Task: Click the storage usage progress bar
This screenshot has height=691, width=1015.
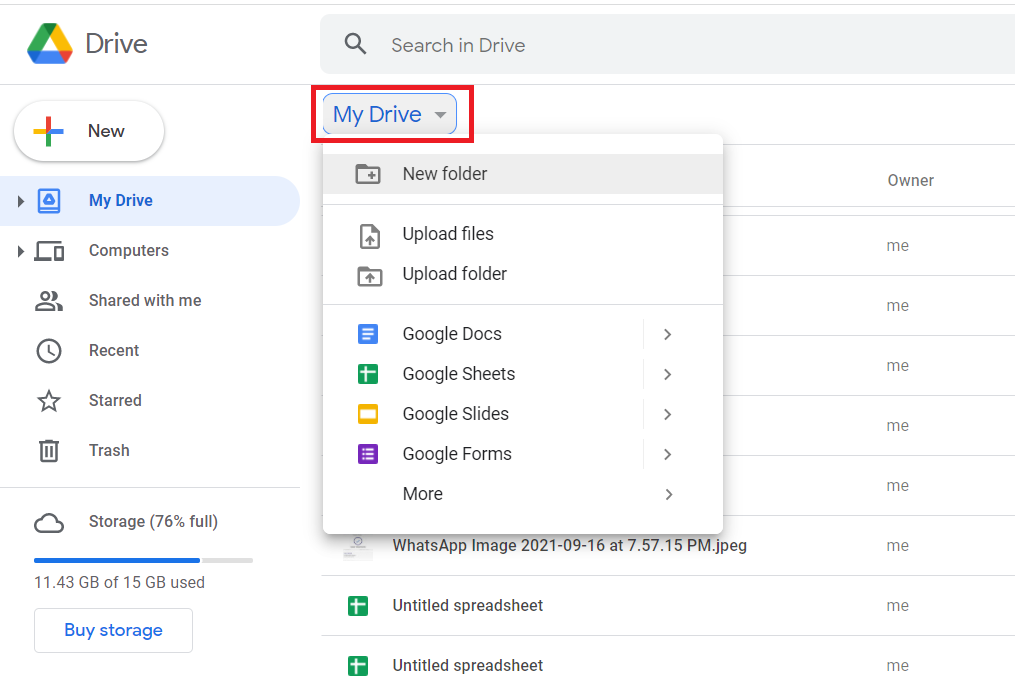Action: pyautogui.click(x=143, y=560)
